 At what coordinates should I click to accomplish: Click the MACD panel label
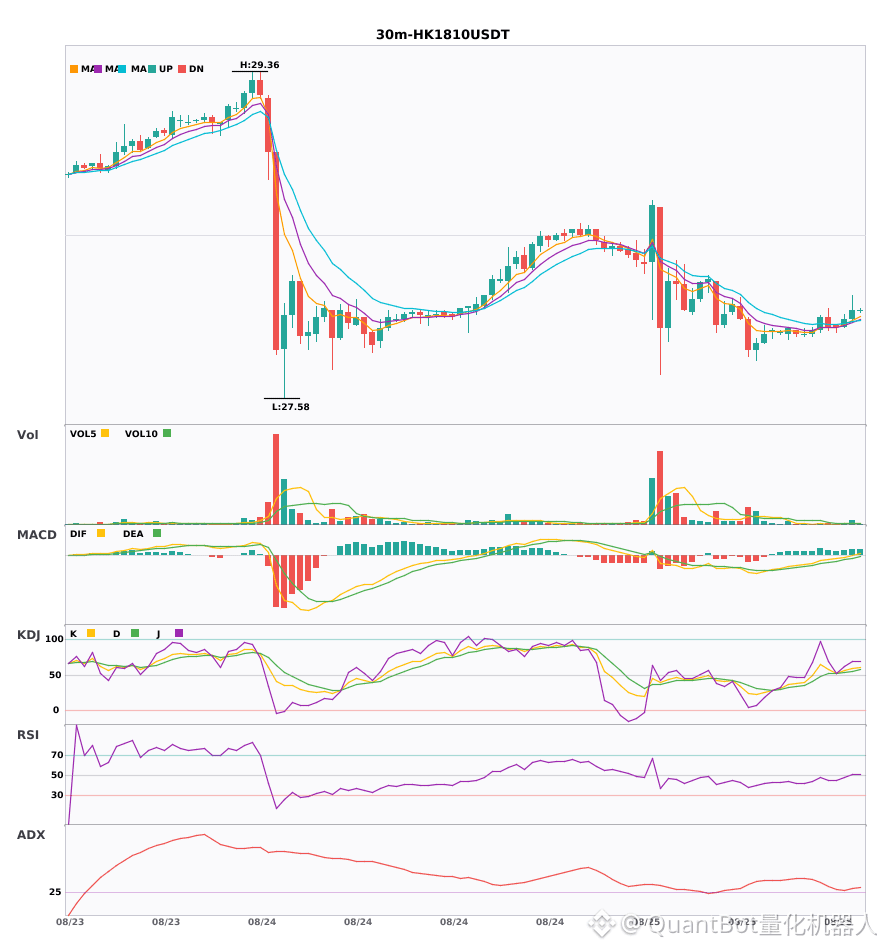(x=36, y=535)
